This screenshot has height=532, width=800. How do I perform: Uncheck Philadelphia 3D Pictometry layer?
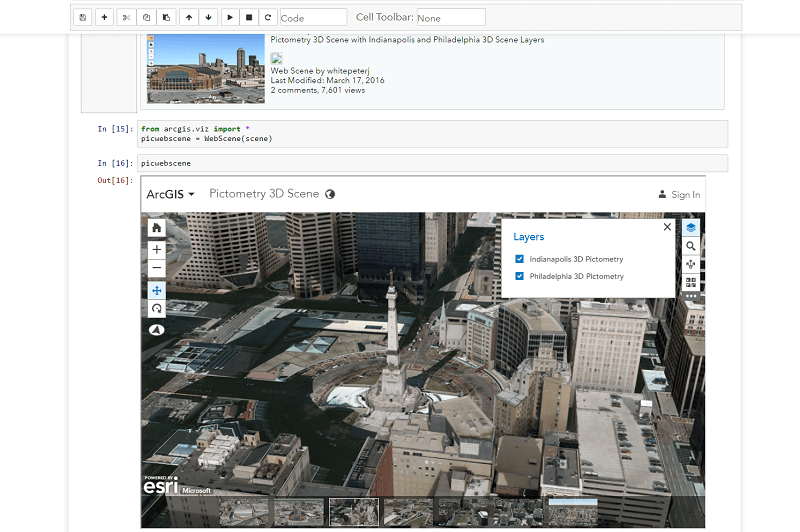(x=519, y=276)
